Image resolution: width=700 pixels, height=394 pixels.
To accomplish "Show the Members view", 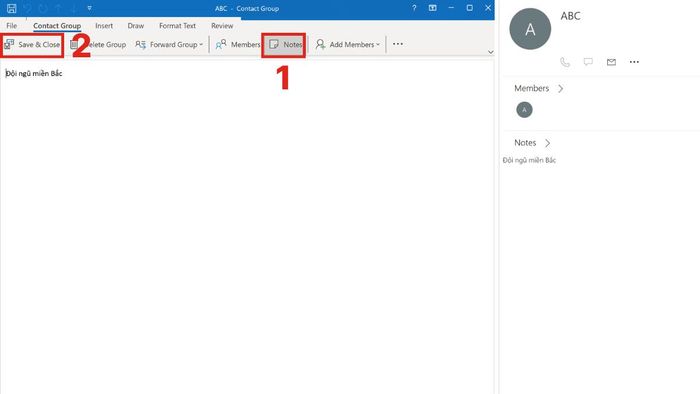I will click(238, 45).
